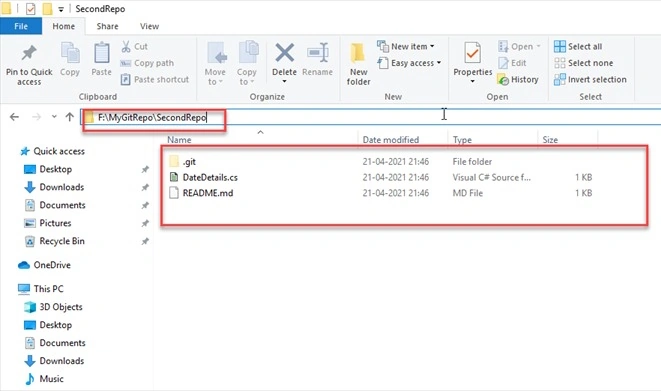Switch to the Share ribbon tab
The image size is (661, 391).
pyautogui.click(x=107, y=26)
